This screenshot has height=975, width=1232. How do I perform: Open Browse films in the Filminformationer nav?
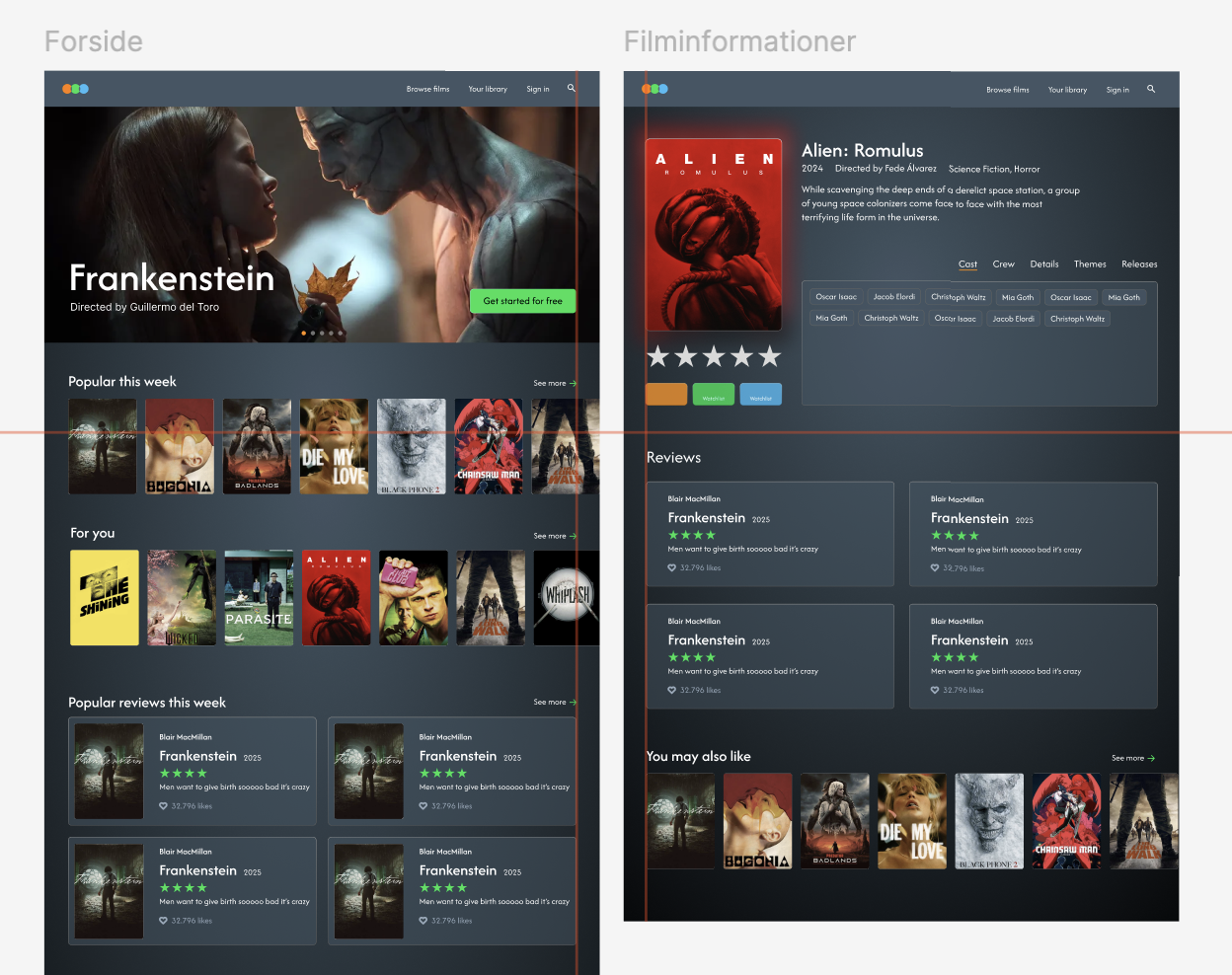coord(1008,90)
